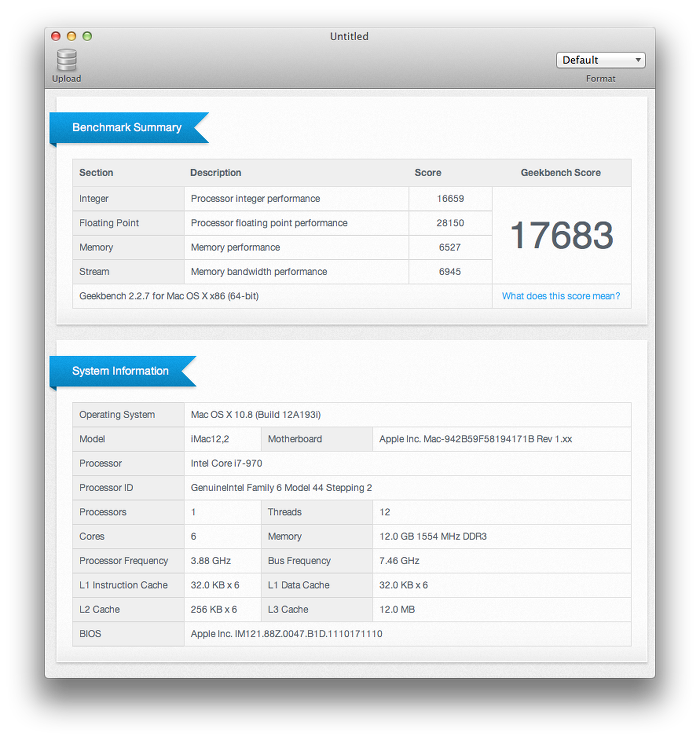
Task: Click the 3.88 GHz processor frequency
Action: tap(211, 561)
